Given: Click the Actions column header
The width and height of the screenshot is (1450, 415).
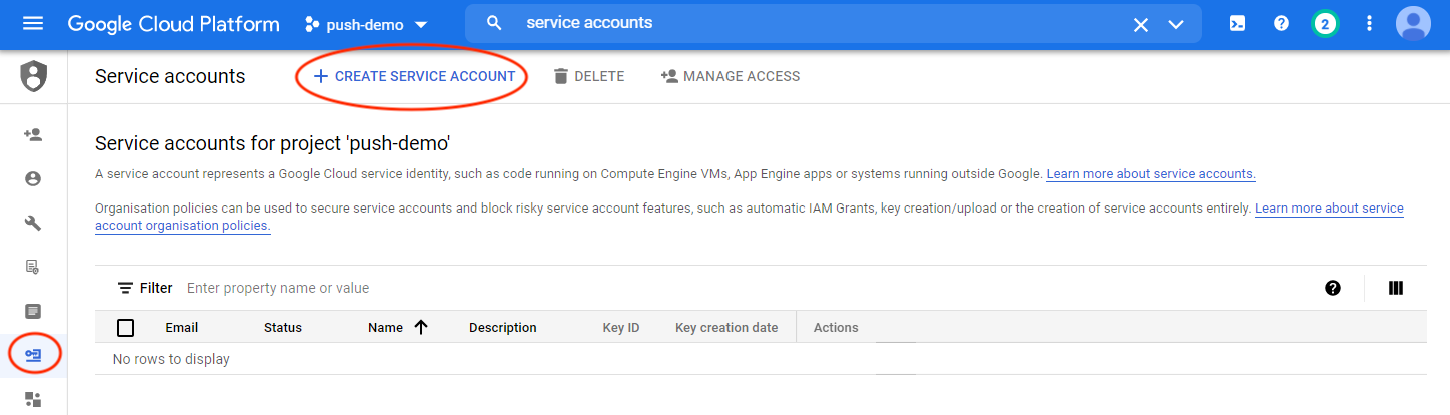Looking at the screenshot, I should (x=836, y=328).
